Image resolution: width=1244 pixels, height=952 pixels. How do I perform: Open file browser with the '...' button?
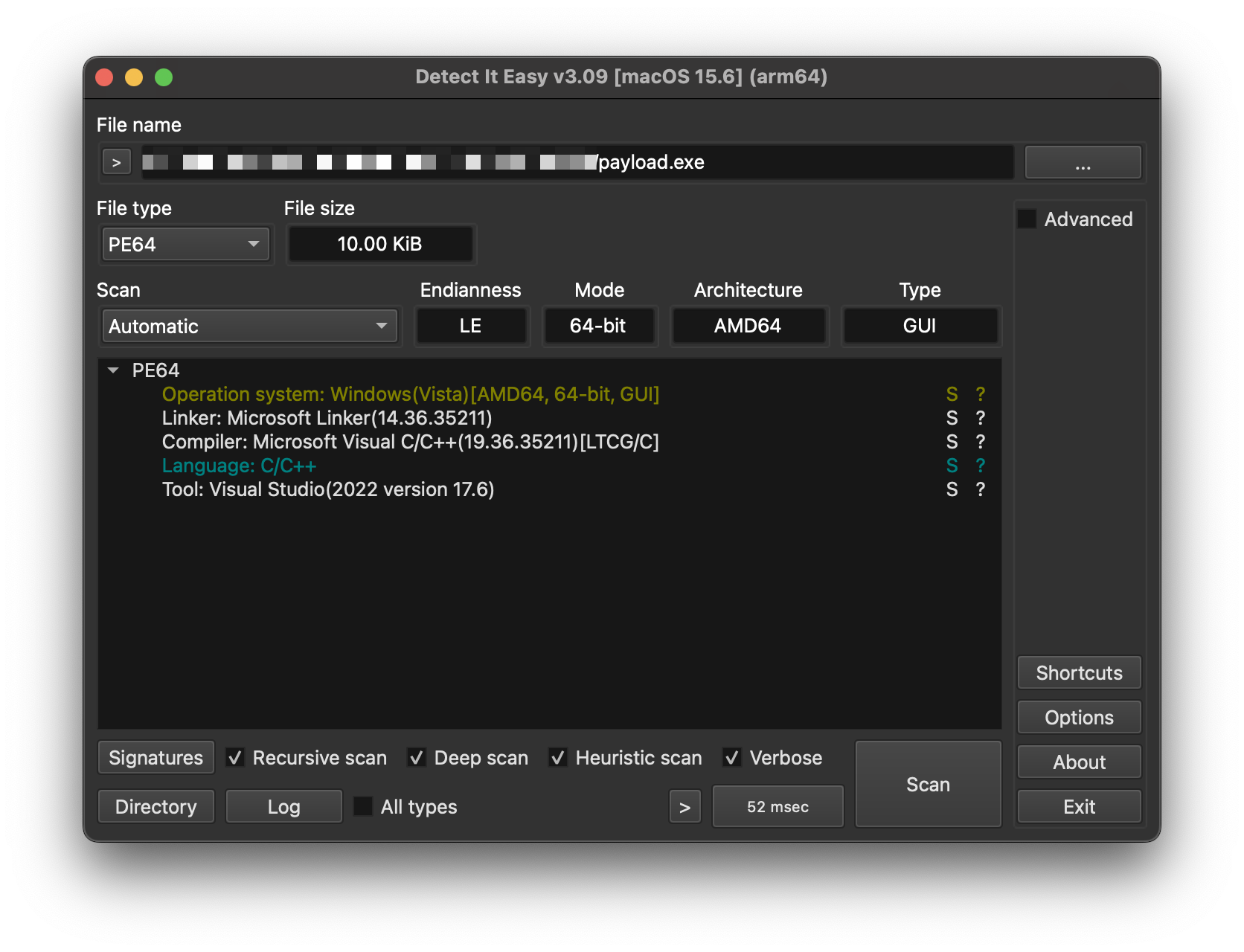coord(1083,162)
